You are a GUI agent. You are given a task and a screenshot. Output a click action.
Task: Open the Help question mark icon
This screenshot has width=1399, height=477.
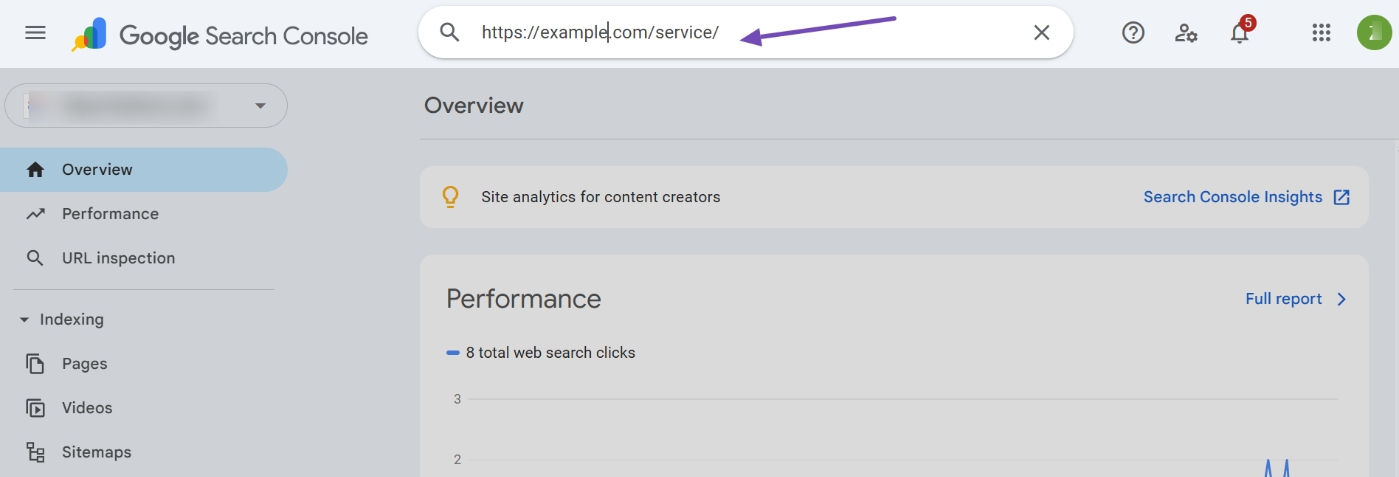[x=1133, y=33]
